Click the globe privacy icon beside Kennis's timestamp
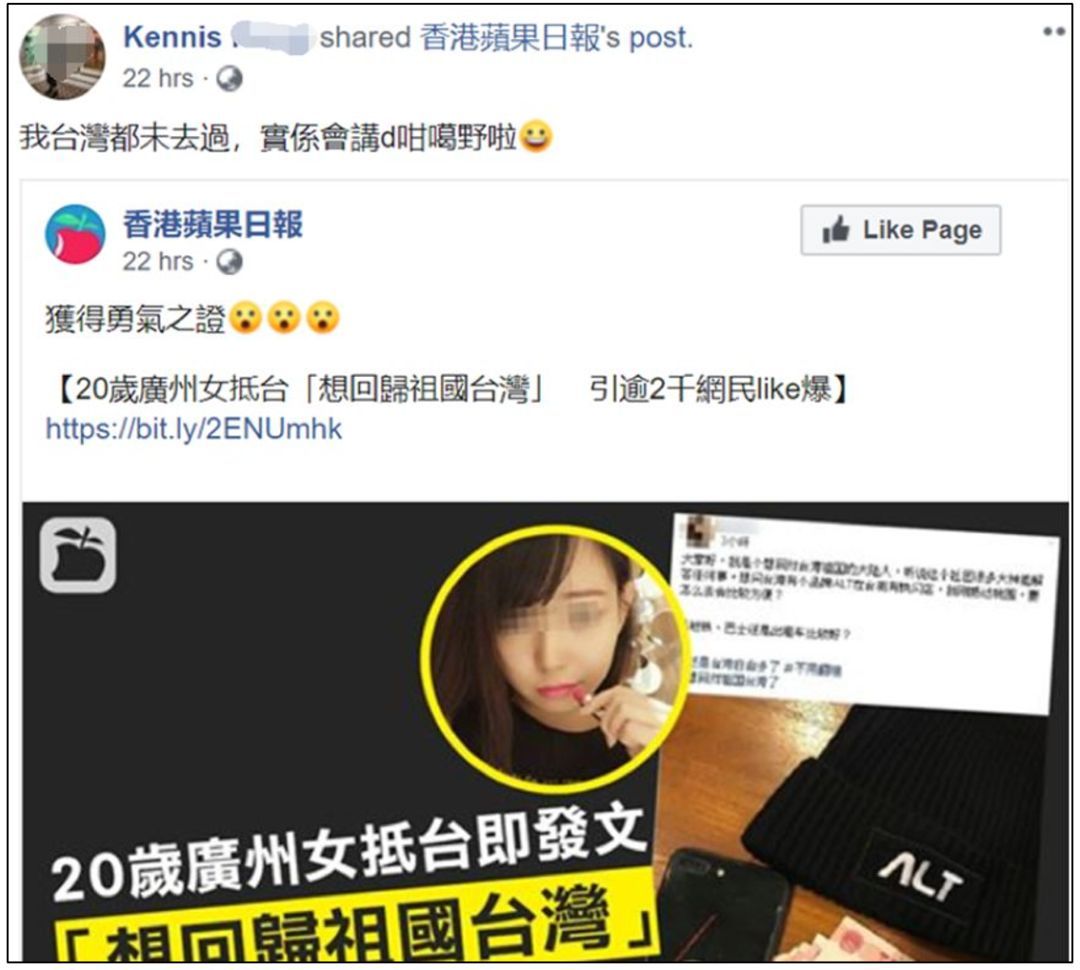The height and width of the screenshot is (970, 1080). pos(229,79)
